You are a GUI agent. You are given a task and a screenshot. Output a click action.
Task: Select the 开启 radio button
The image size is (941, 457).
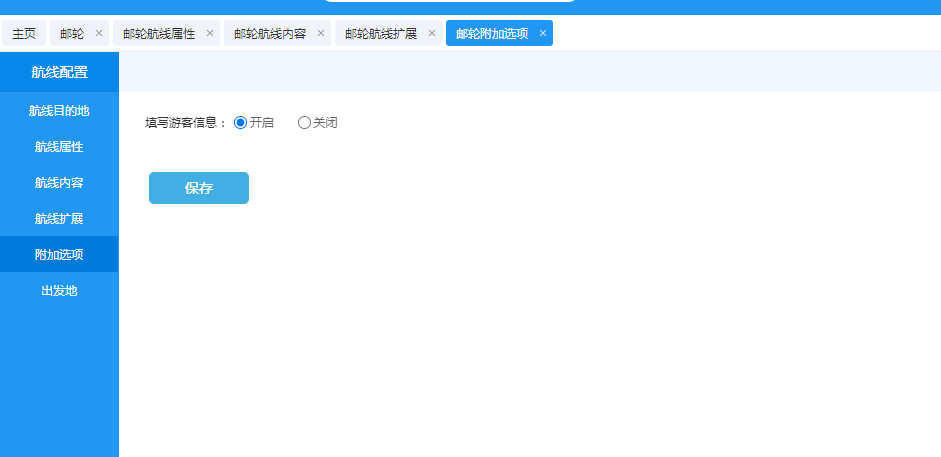[240, 123]
